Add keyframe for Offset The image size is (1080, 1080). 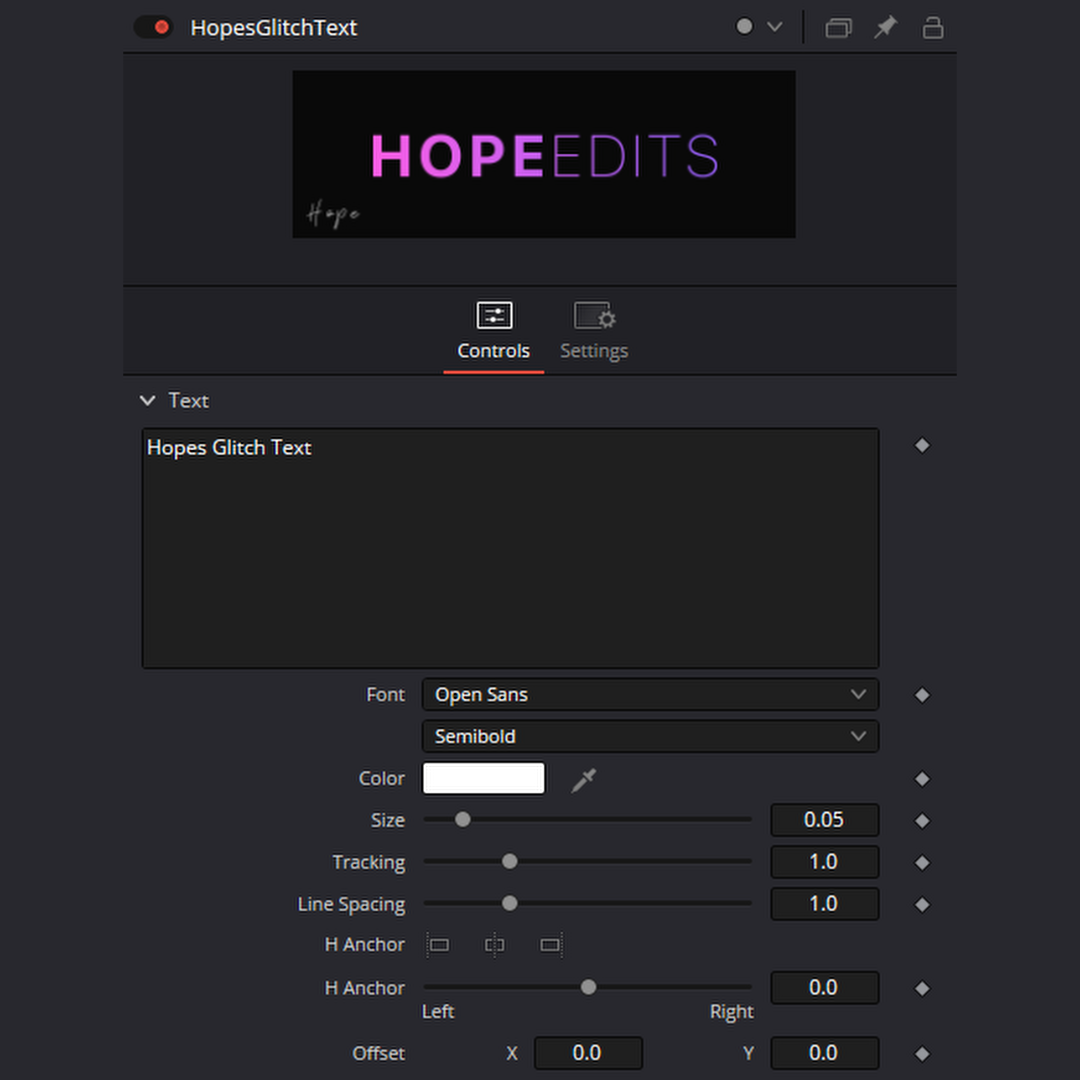click(x=922, y=1054)
